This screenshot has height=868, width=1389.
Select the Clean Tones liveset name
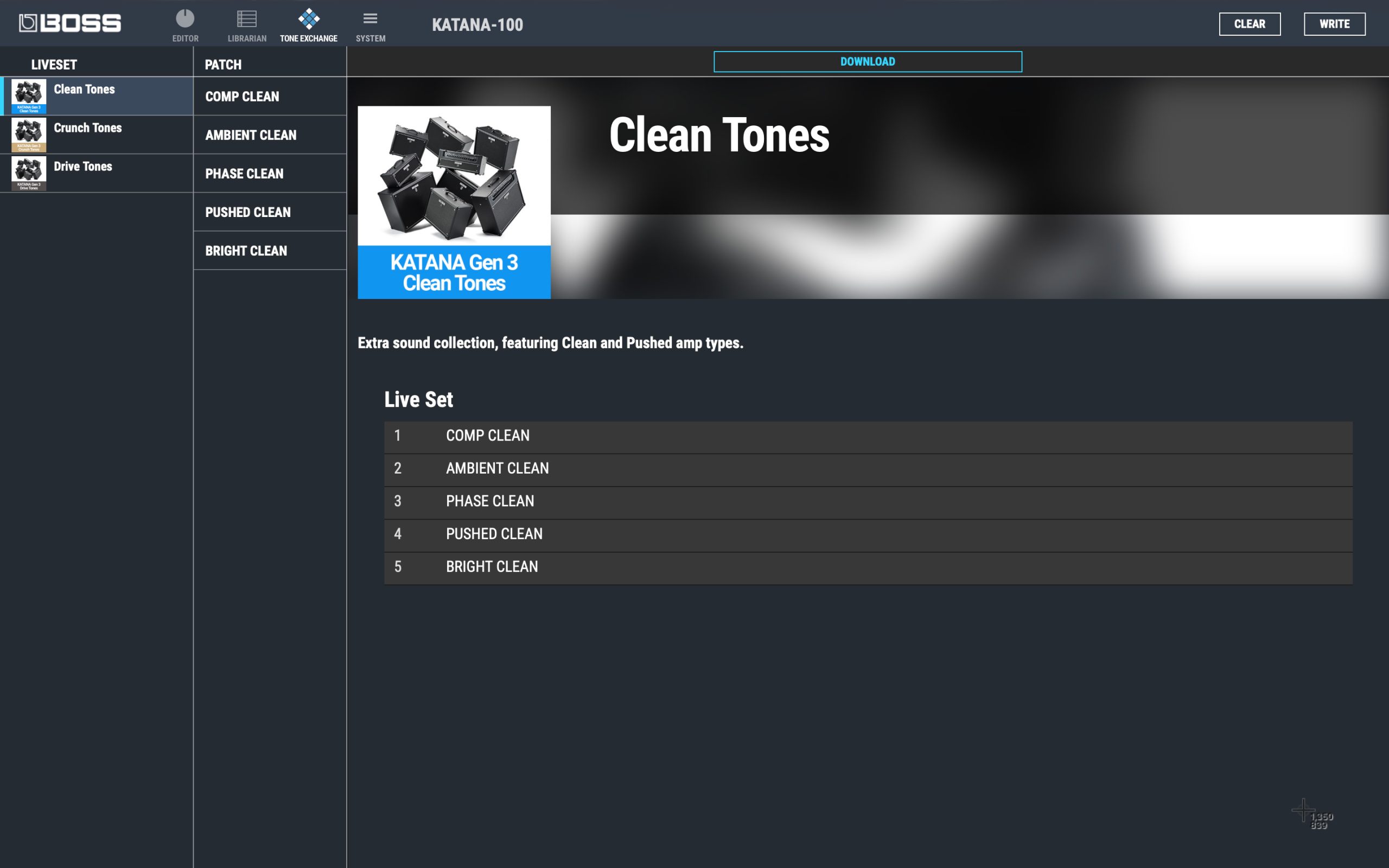click(x=85, y=89)
